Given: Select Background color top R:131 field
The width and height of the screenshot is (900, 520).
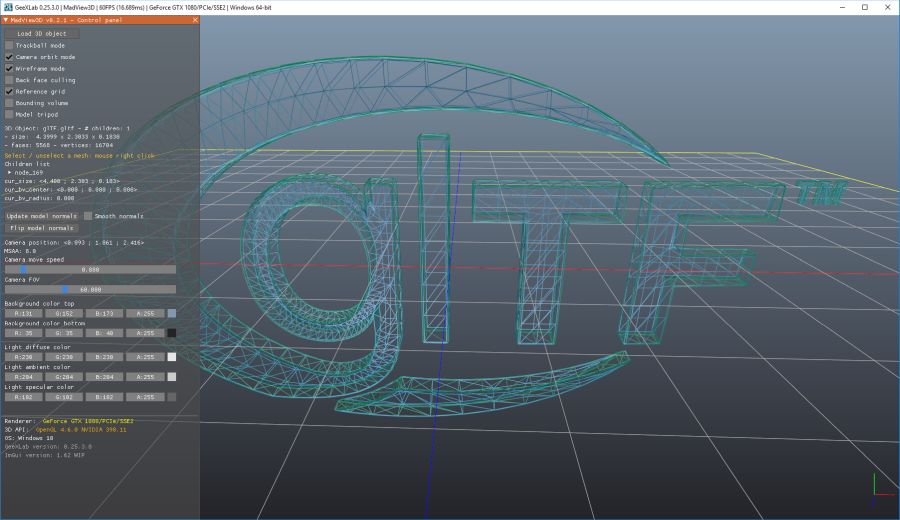Looking at the screenshot, I should coord(24,313).
